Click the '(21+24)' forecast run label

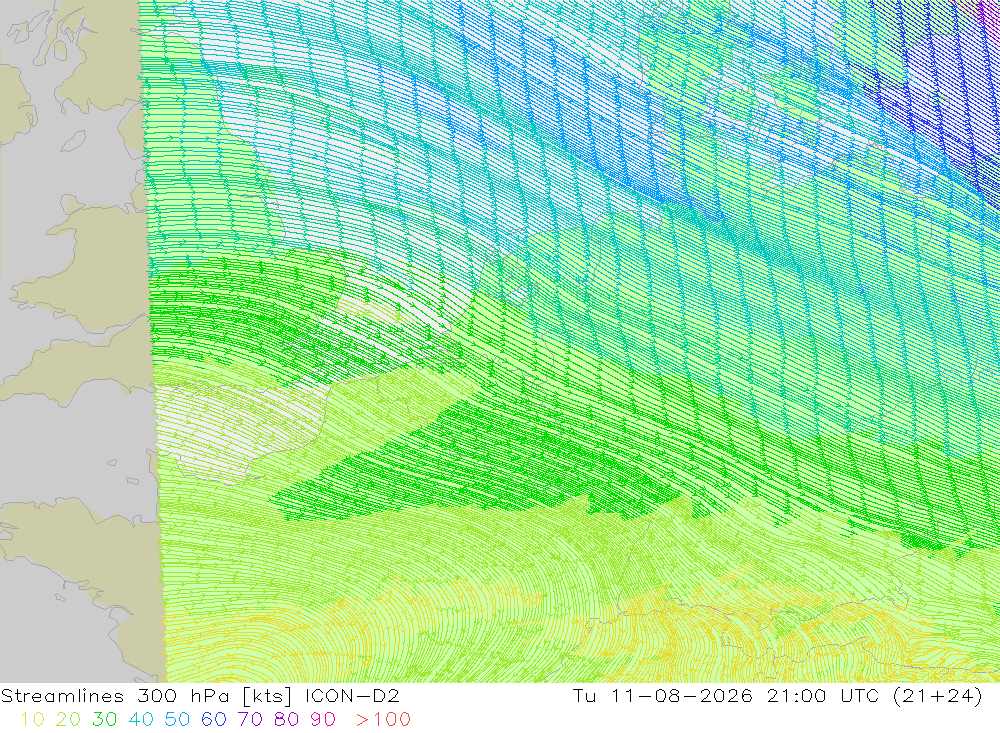[938, 695]
